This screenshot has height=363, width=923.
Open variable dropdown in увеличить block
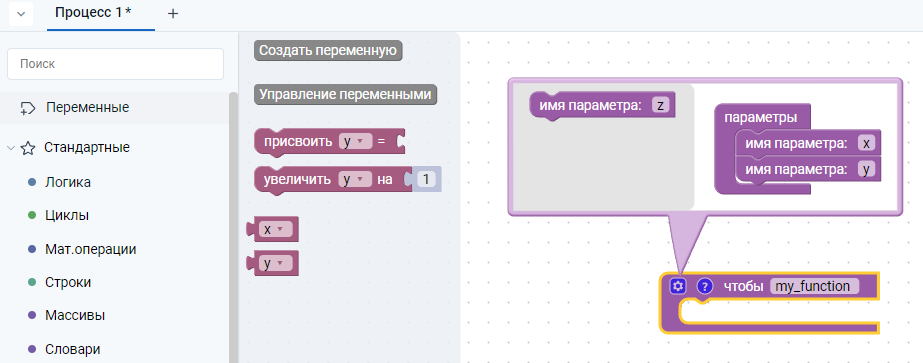[x=356, y=179]
